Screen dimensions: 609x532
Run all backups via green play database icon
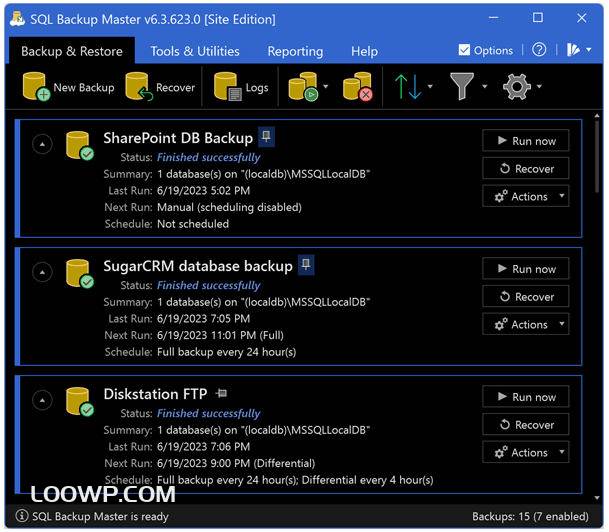(x=303, y=87)
